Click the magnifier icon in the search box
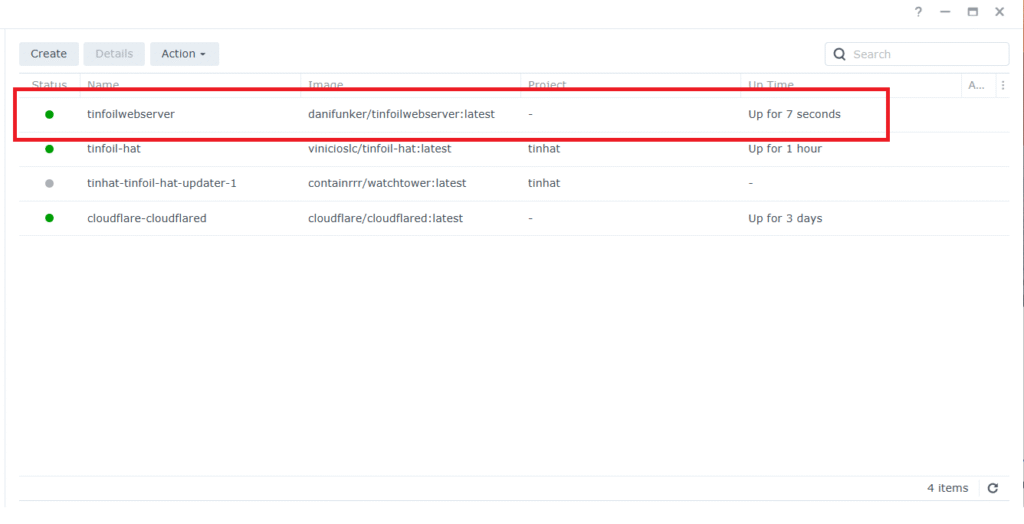Screen dimensions: 1024x524 point(840,54)
